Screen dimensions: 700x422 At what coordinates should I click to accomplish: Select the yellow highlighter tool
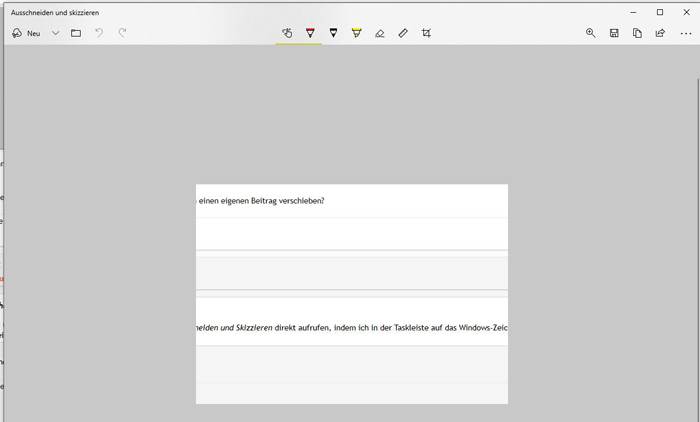pos(357,33)
